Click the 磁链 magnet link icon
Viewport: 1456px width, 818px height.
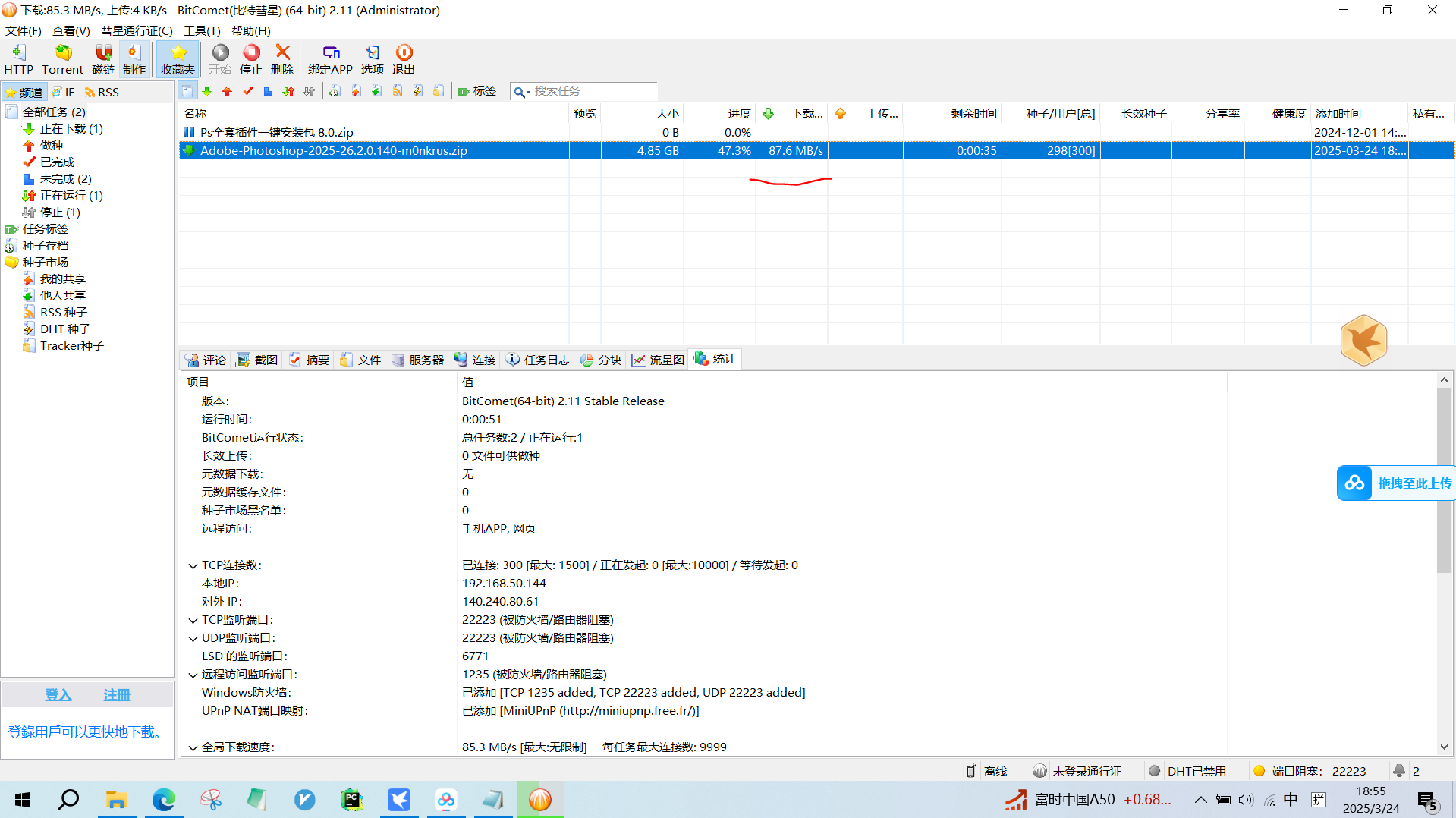102,58
